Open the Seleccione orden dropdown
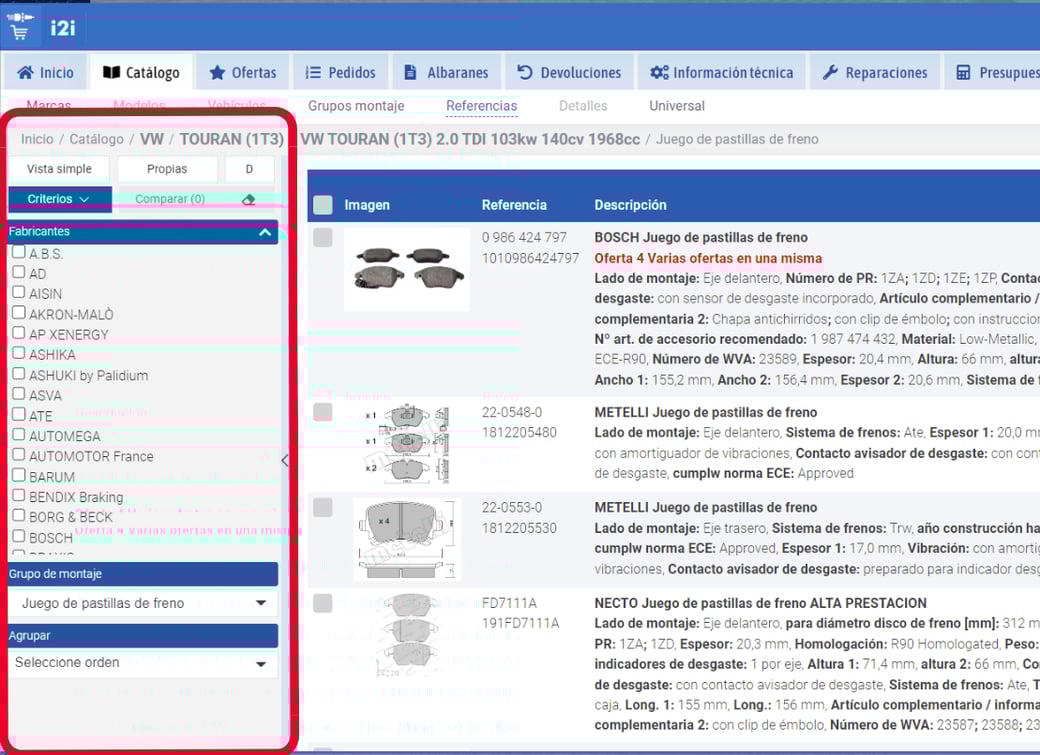 pos(143,663)
